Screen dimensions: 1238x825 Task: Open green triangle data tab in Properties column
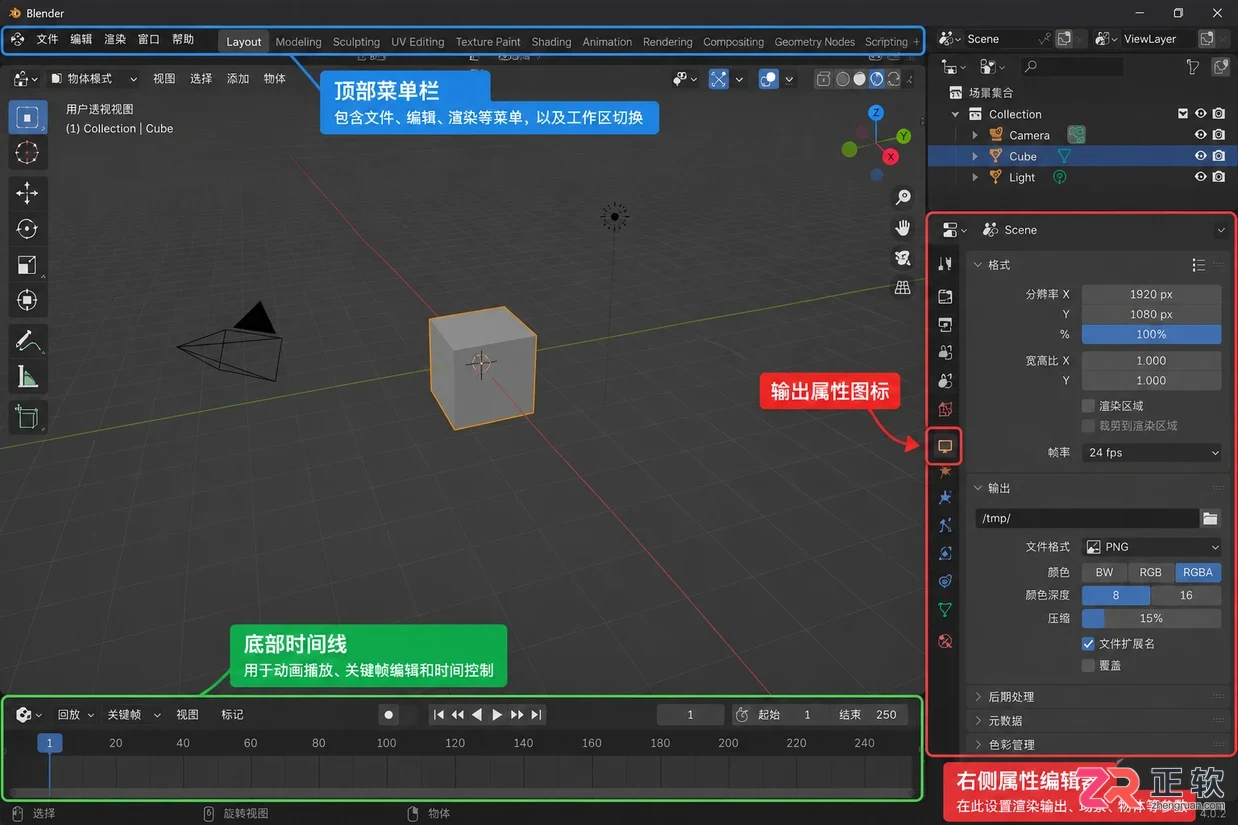(945, 610)
